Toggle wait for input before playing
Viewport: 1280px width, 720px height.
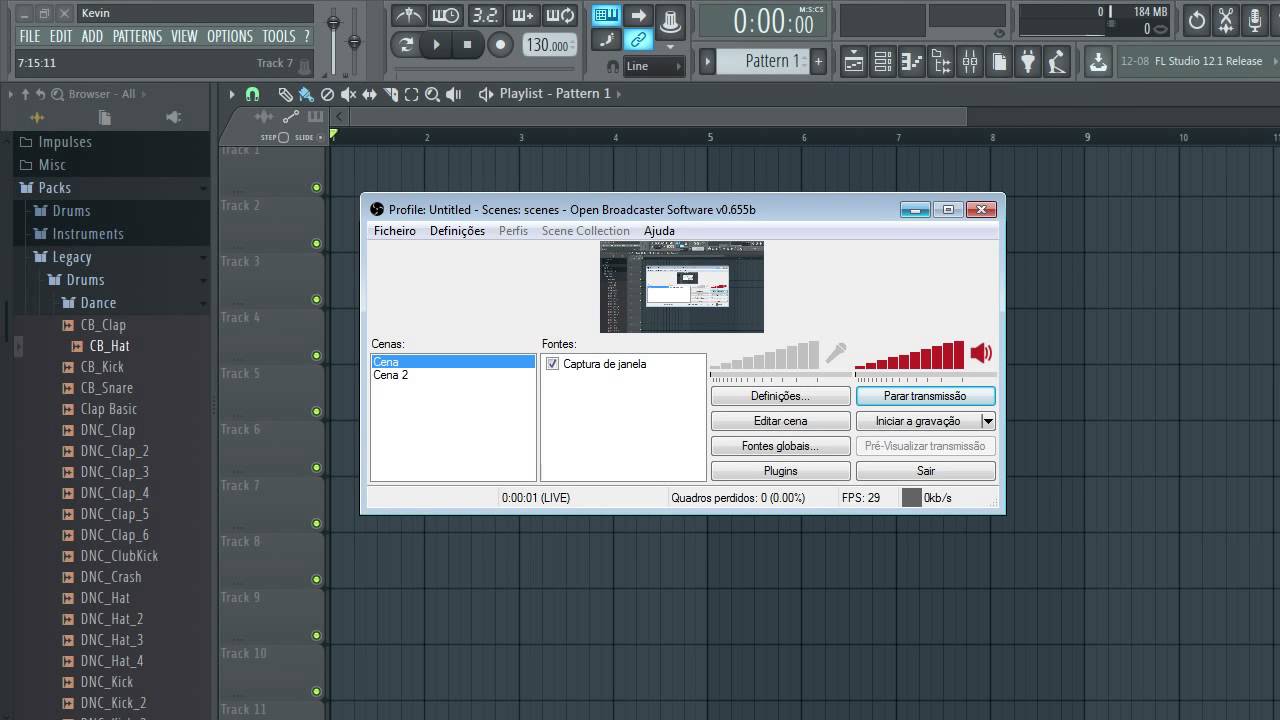pos(445,15)
